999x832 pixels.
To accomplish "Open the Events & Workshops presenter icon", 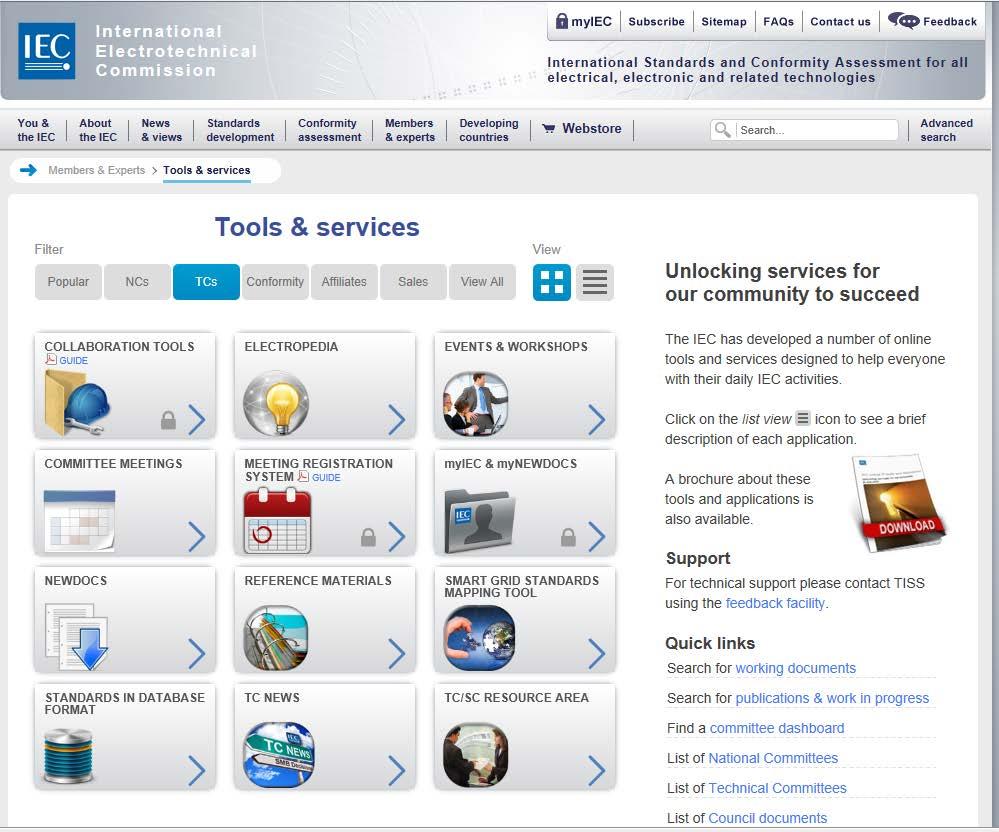I will pos(476,404).
